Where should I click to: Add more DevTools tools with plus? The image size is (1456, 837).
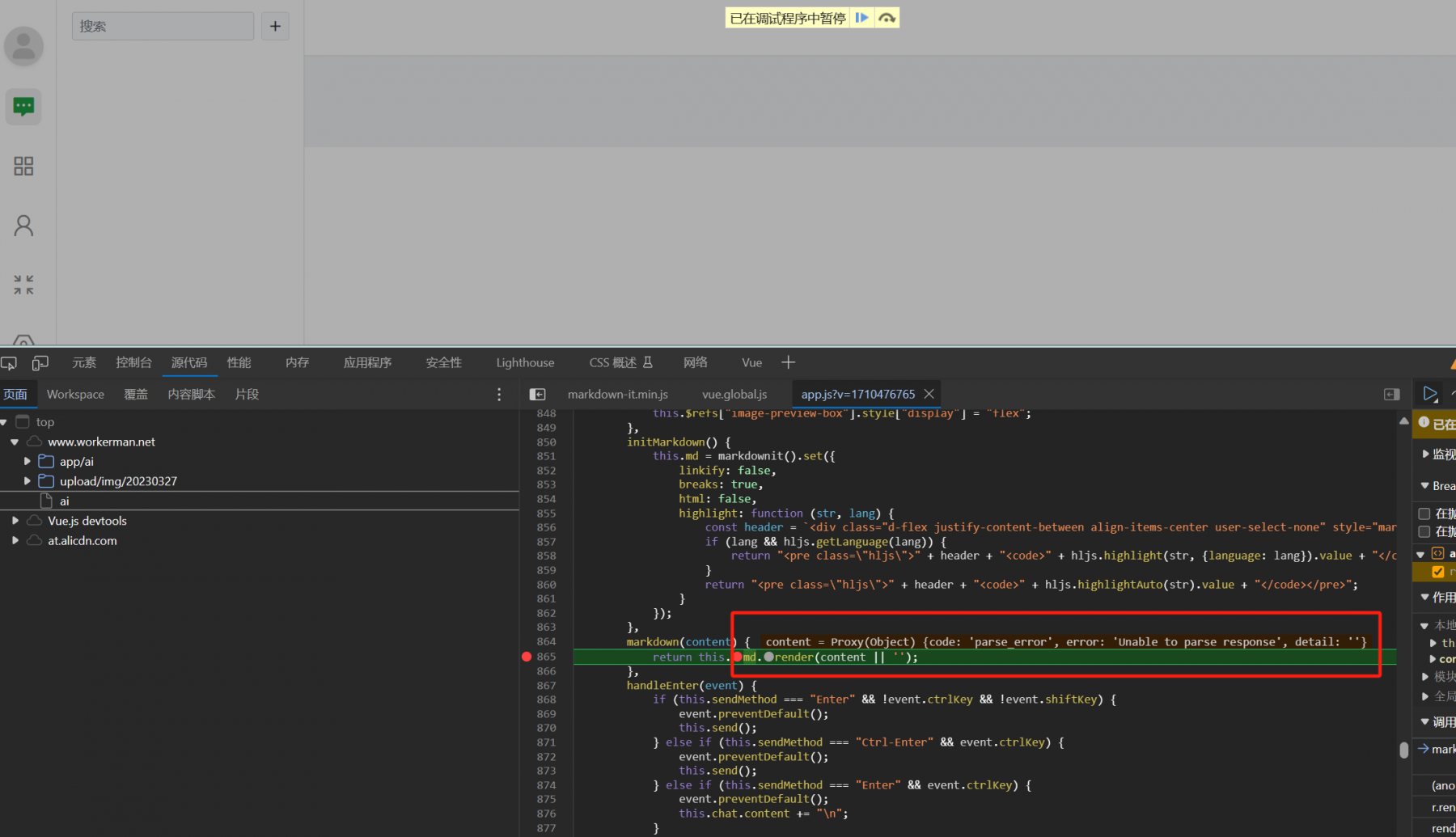click(789, 362)
